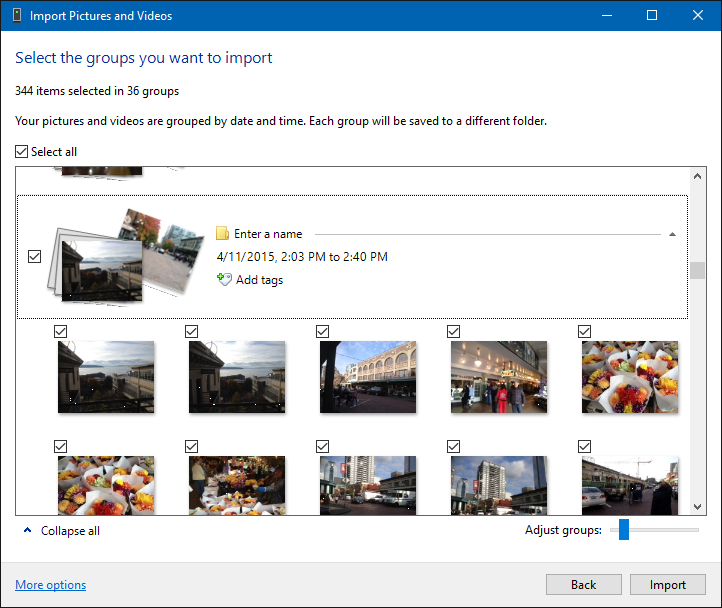
Task: Uncheck the first white tower photo checkbox
Action: coord(322,446)
